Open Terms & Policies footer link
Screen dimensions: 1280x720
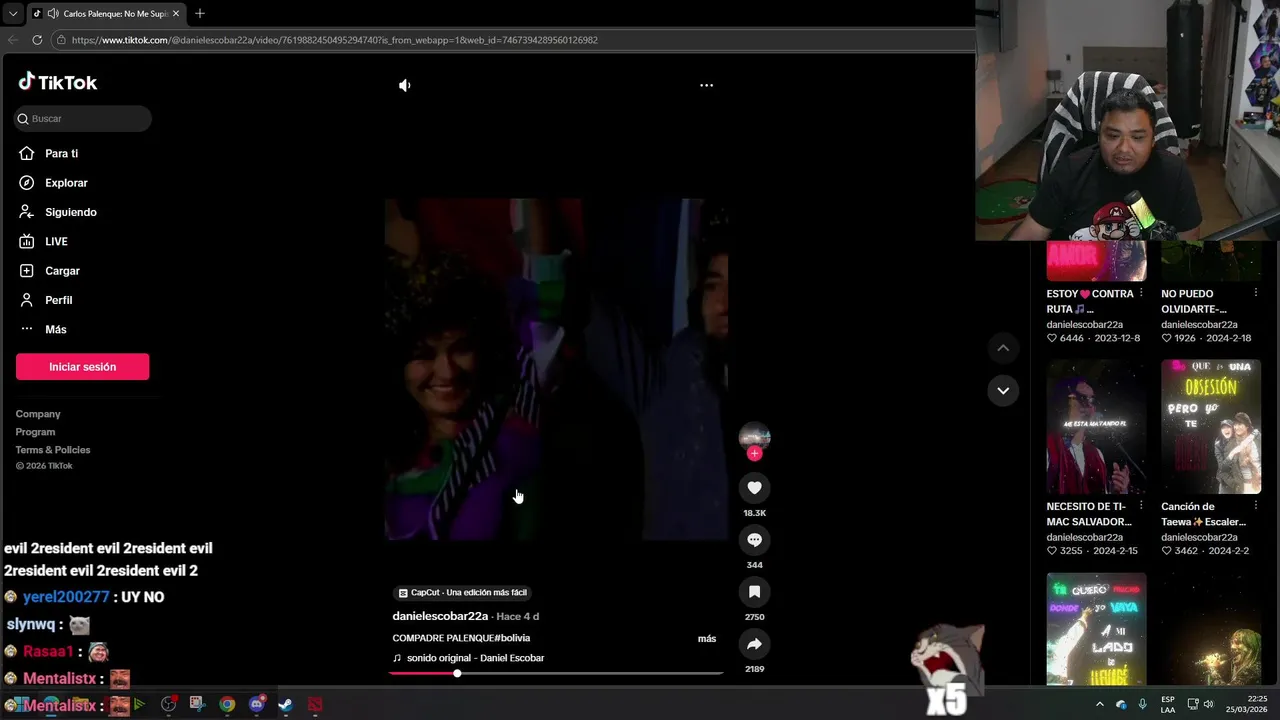[x=53, y=450]
